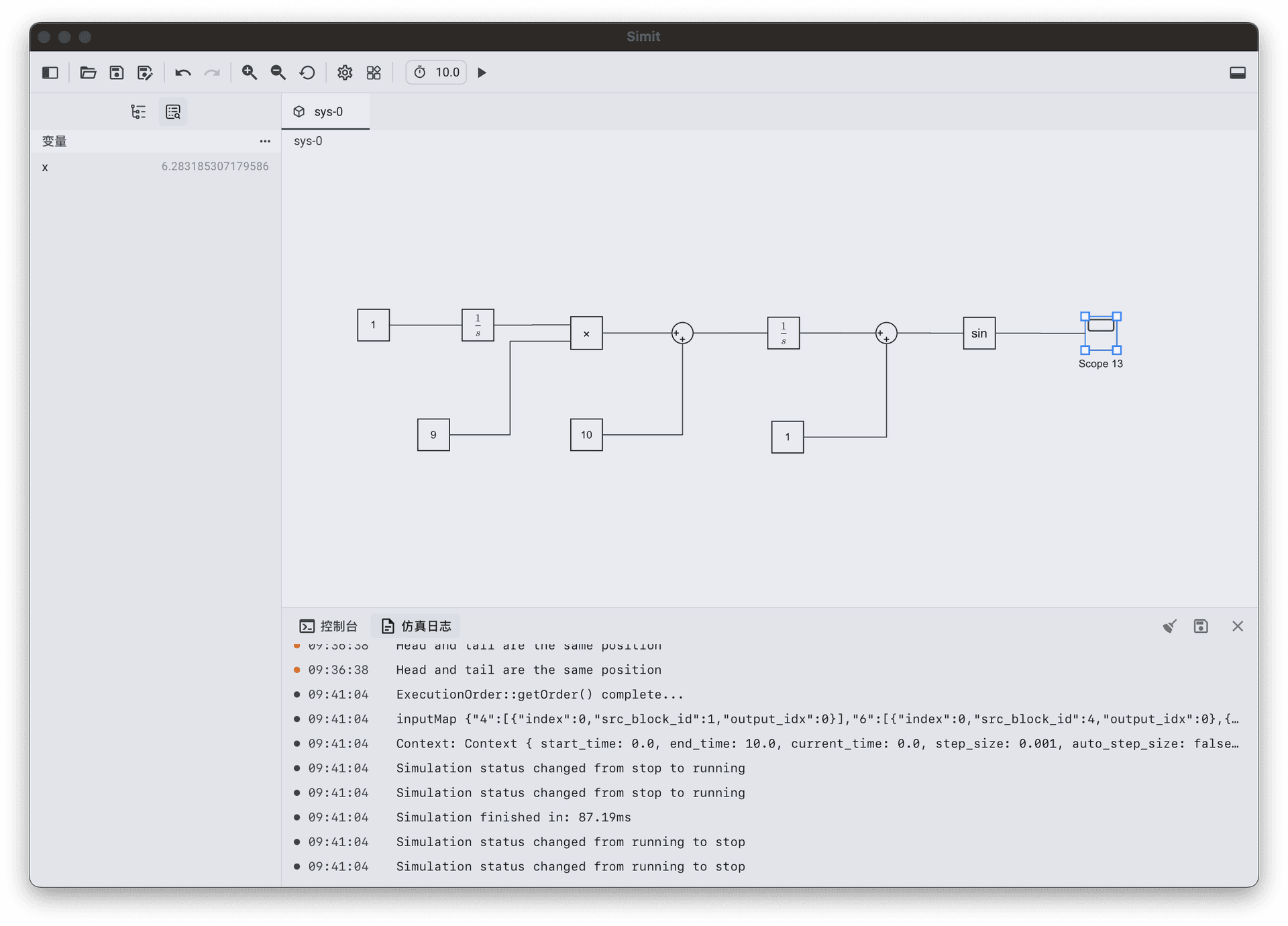Open simulation settings via the gear icon
1288x926 pixels.
click(345, 72)
